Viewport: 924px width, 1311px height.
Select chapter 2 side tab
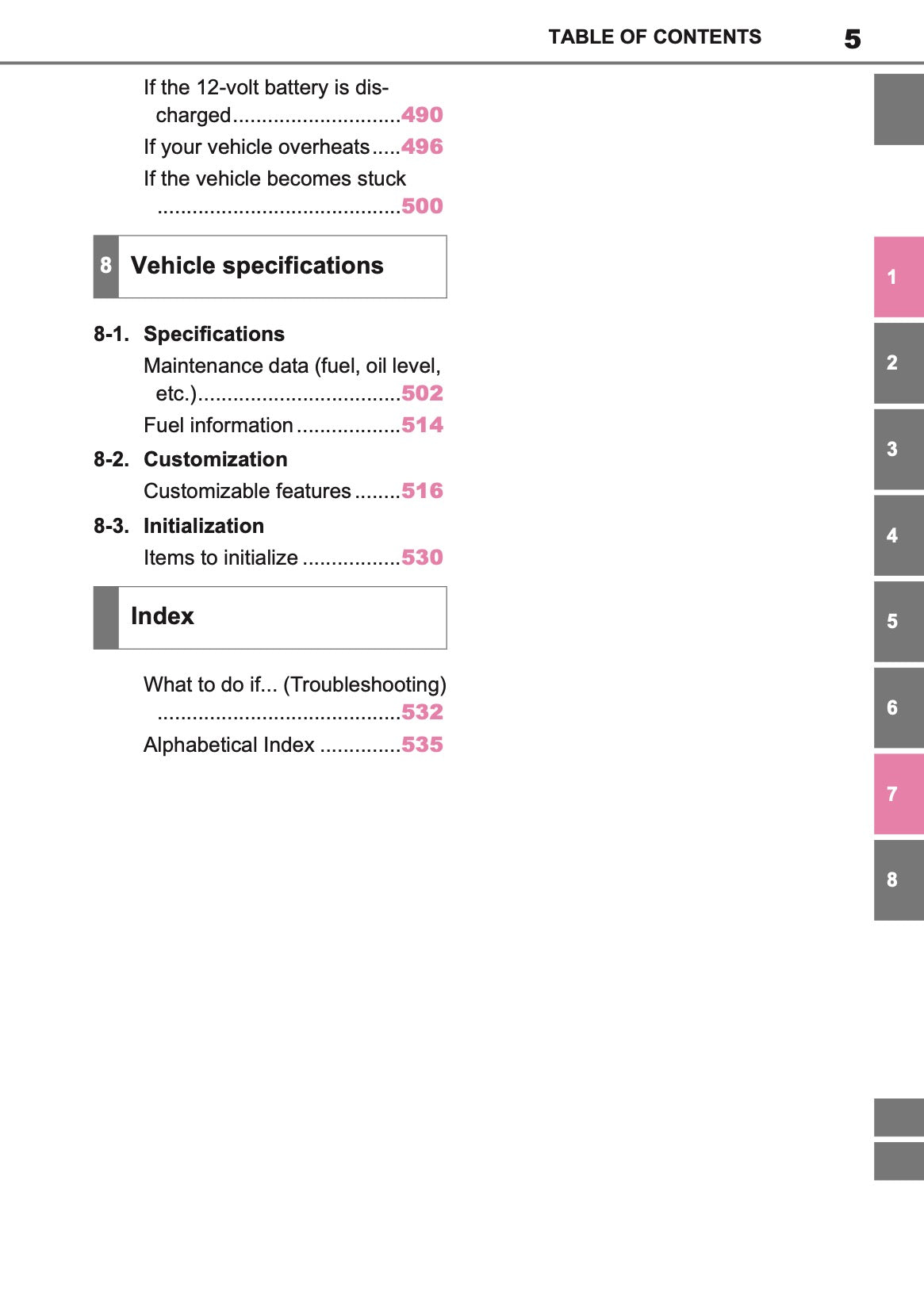click(899, 362)
